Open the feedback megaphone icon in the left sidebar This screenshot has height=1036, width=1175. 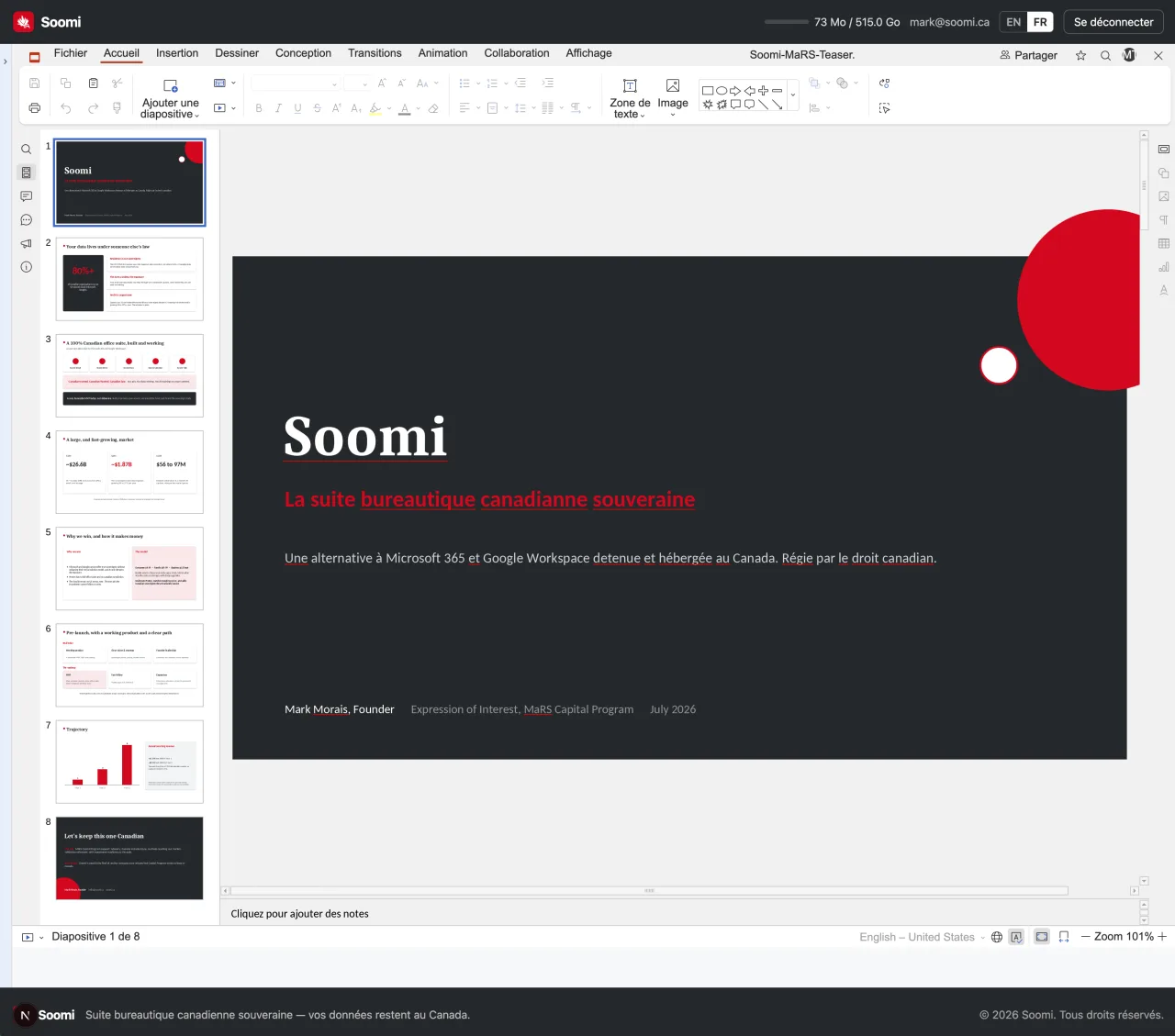click(x=27, y=244)
